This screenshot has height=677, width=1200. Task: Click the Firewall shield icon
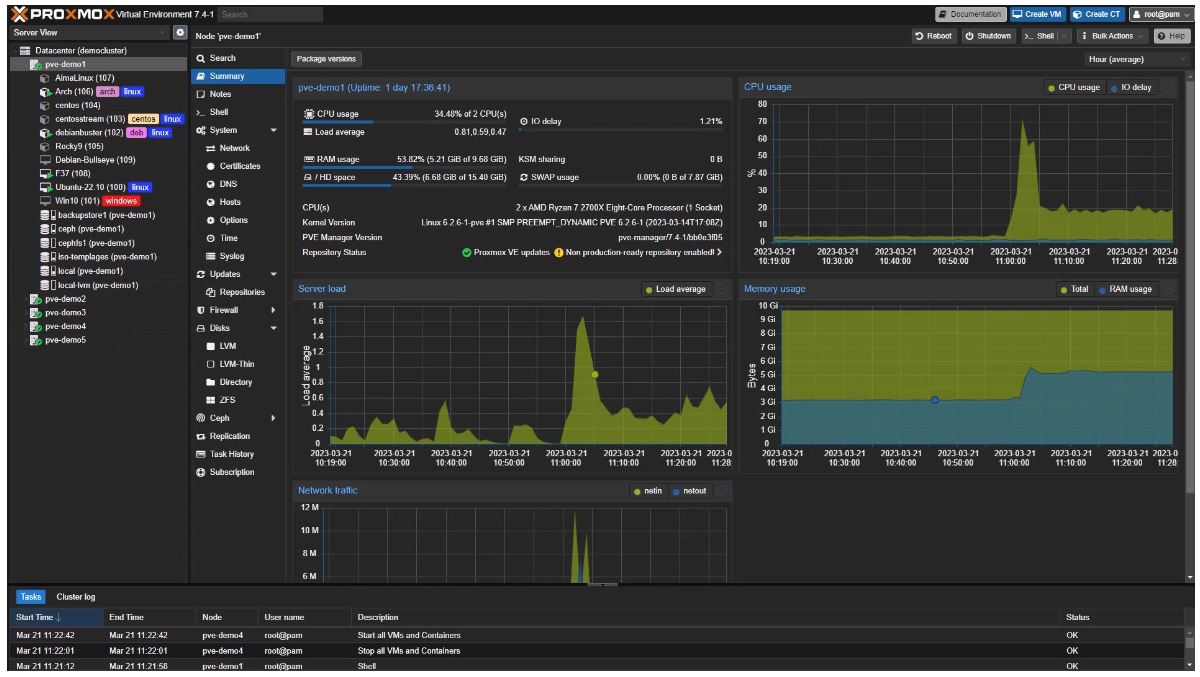pyautogui.click(x=201, y=310)
